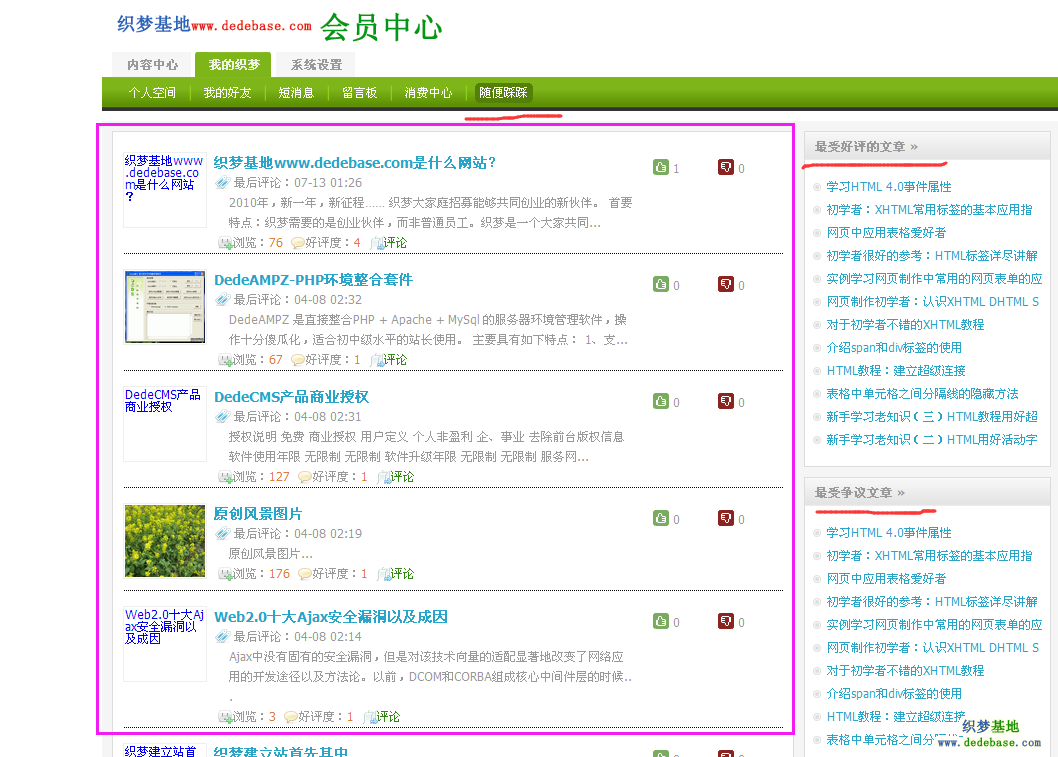Click the 最后评论 icon under 织梦基地www.dedebase.com title

223,182
